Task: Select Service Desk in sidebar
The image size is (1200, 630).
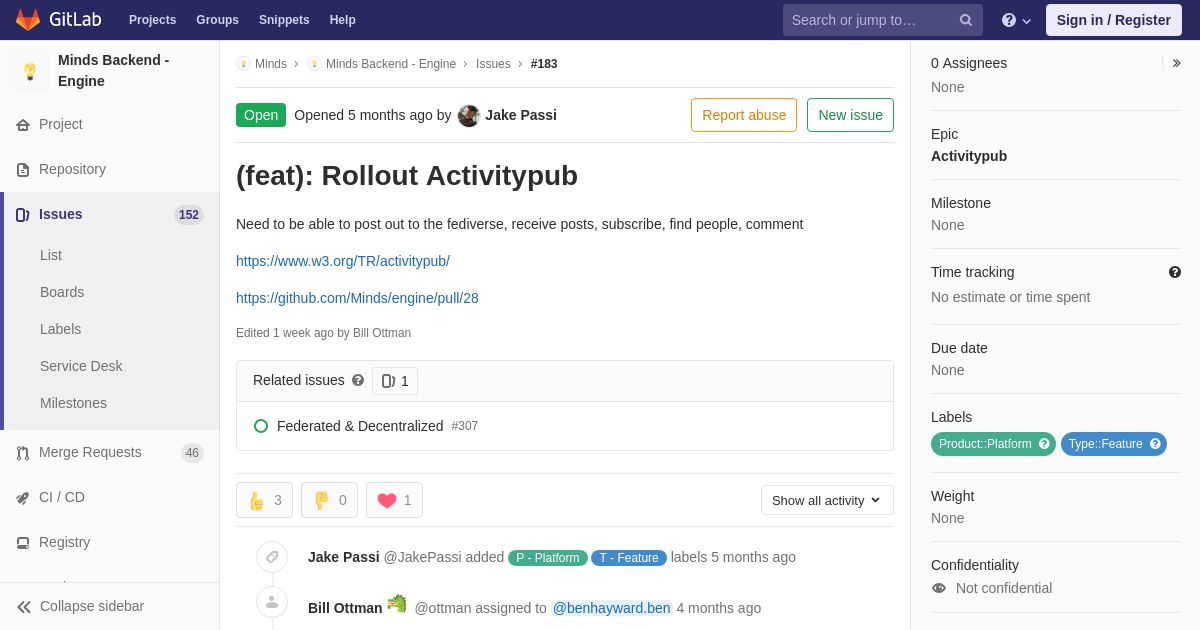Action: (81, 366)
